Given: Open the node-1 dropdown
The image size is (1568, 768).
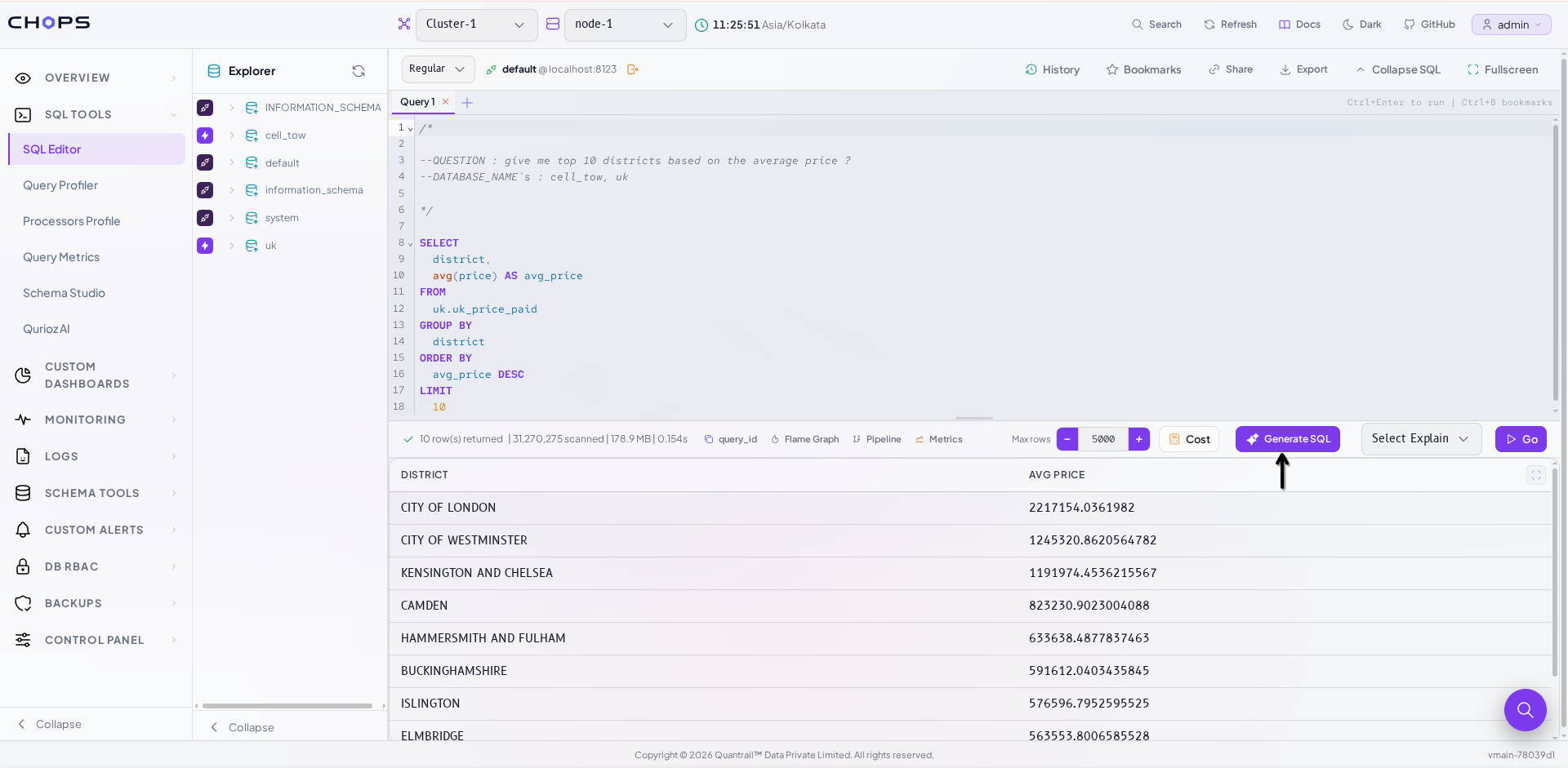Looking at the screenshot, I should 625,24.
